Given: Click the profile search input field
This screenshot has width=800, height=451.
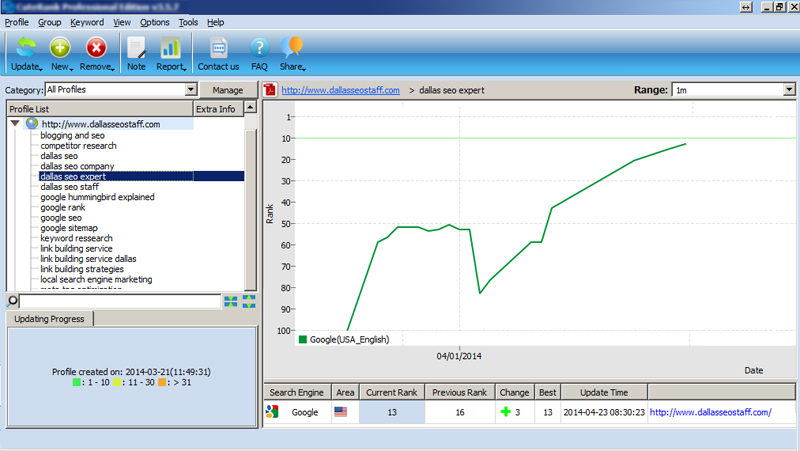Looking at the screenshot, I should tap(120, 302).
